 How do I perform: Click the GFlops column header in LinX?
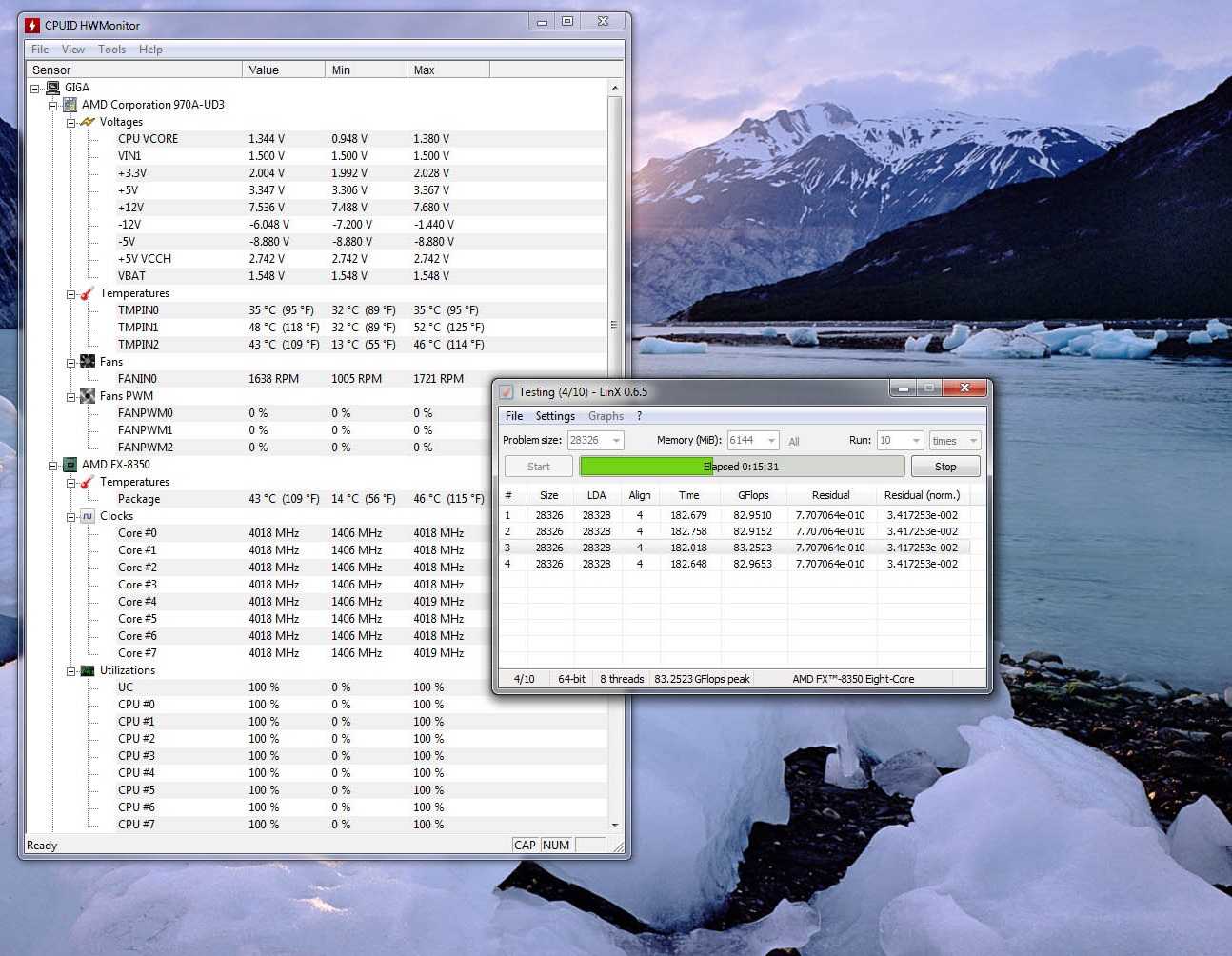753,495
